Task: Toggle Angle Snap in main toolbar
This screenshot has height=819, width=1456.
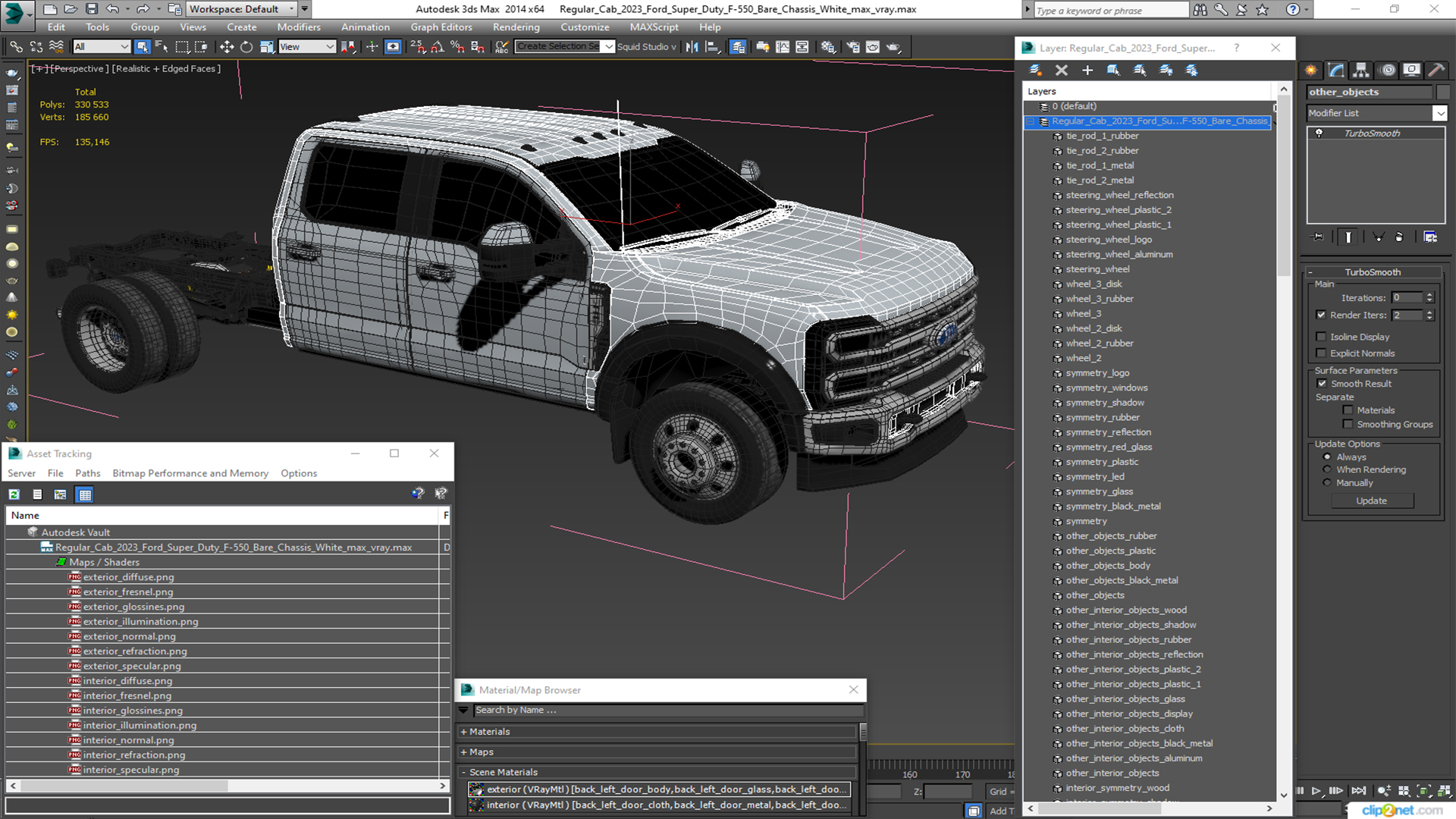Action: coord(438,47)
